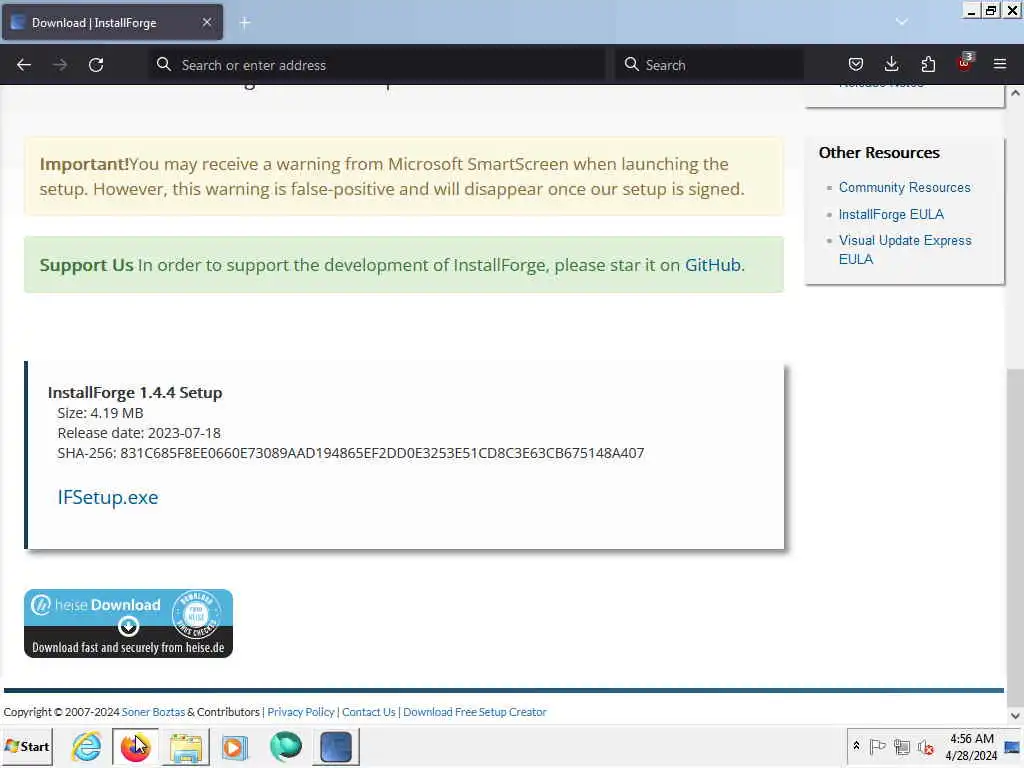Open Community Resources link
1024x768 pixels.
pos(904,187)
